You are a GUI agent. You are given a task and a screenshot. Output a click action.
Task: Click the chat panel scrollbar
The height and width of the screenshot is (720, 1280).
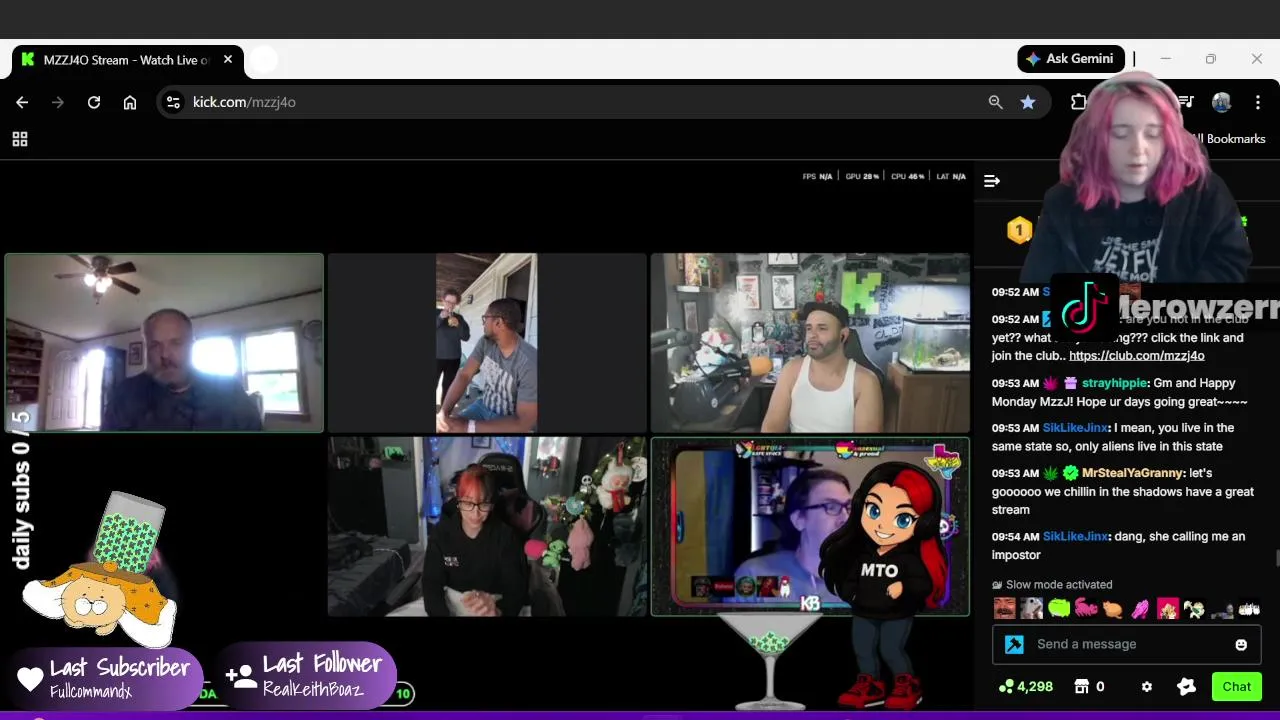pyautogui.click(x=1276, y=558)
